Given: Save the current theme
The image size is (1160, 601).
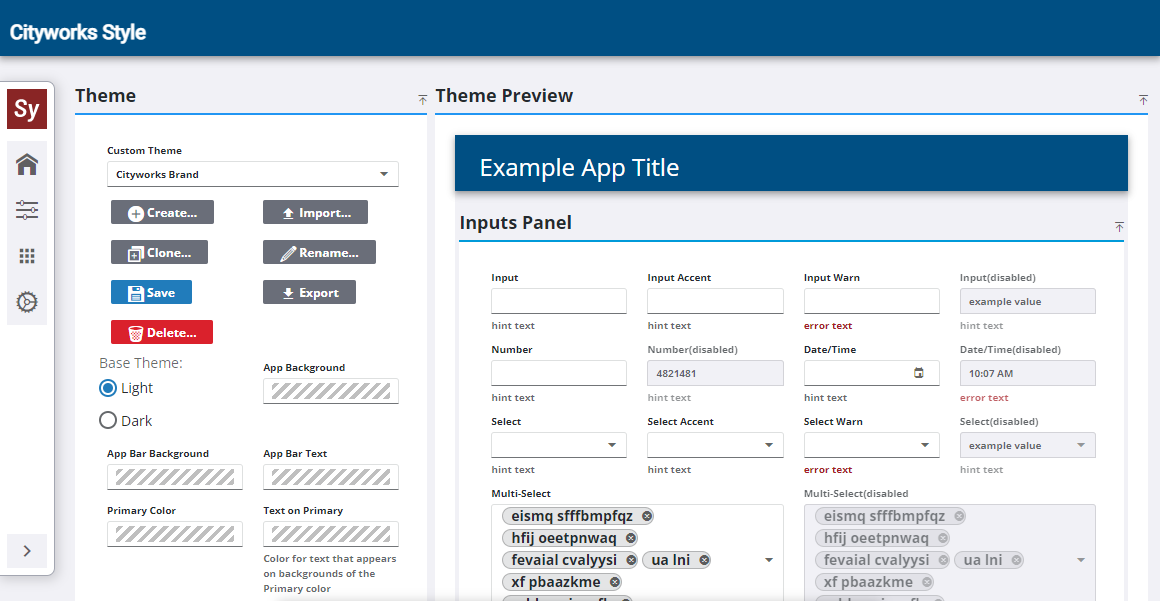Looking at the screenshot, I should [x=151, y=292].
